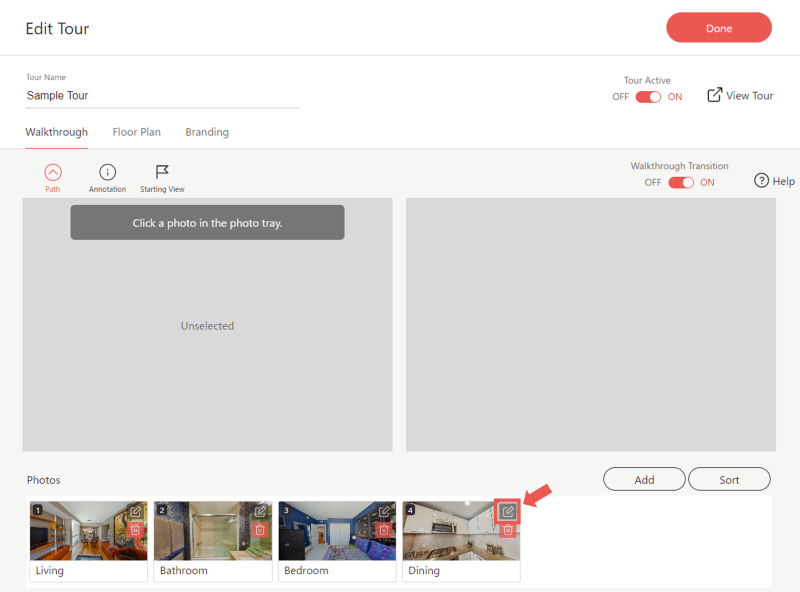Click the View Tour external link icon
This screenshot has height=592, width=800.
[x=714, y=95]
